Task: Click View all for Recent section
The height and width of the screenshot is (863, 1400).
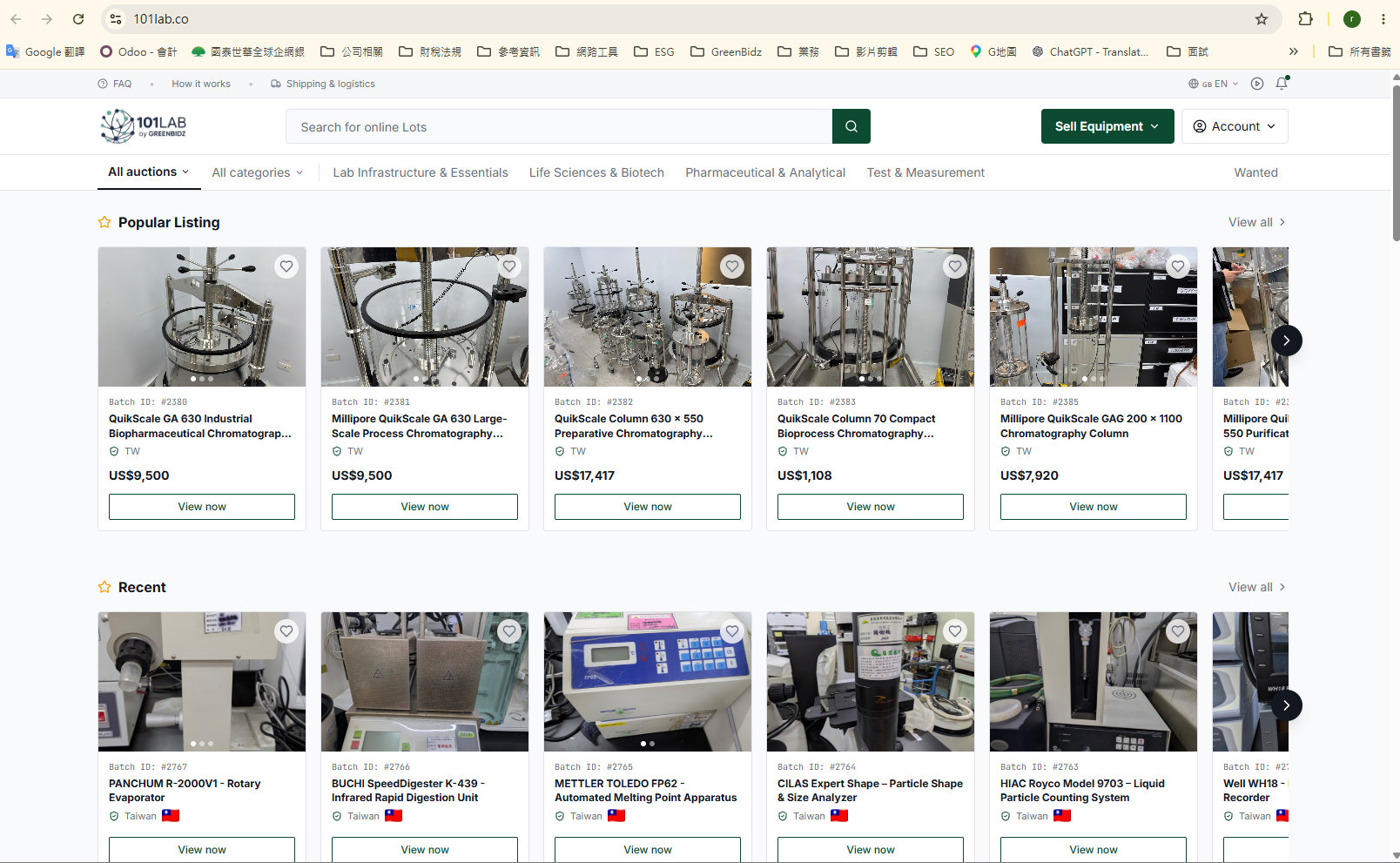Action: point(1257,587)
